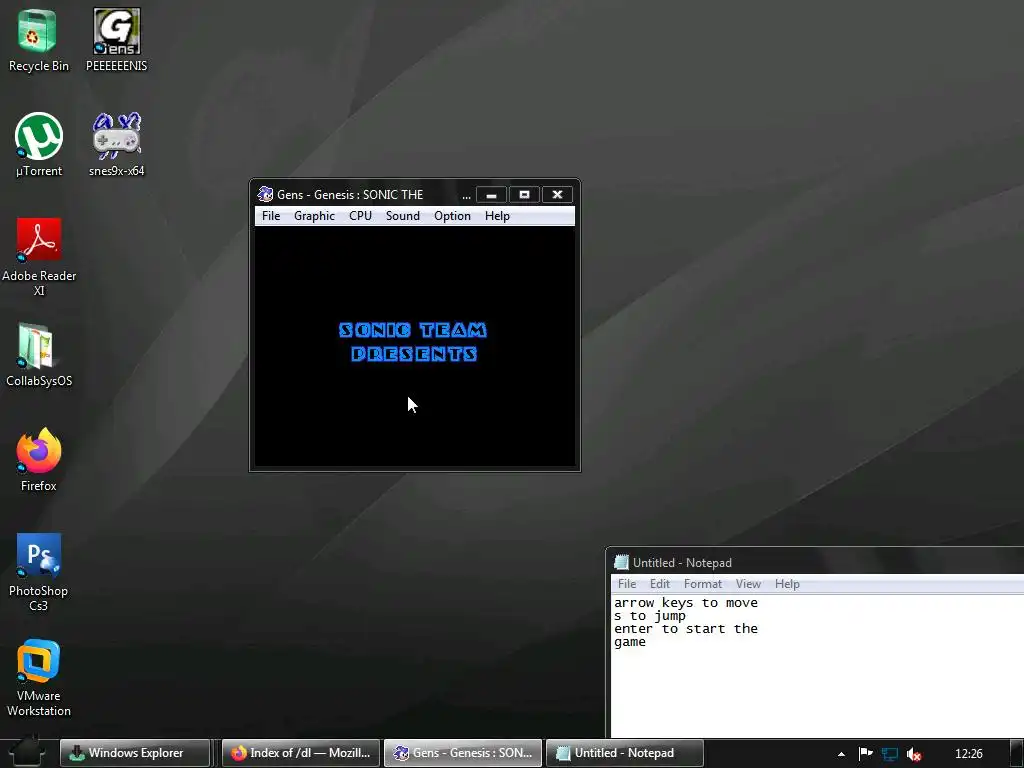Open the Gens CPU menu
Screen dimensions: 1024x768
click(x=360, y=216)
